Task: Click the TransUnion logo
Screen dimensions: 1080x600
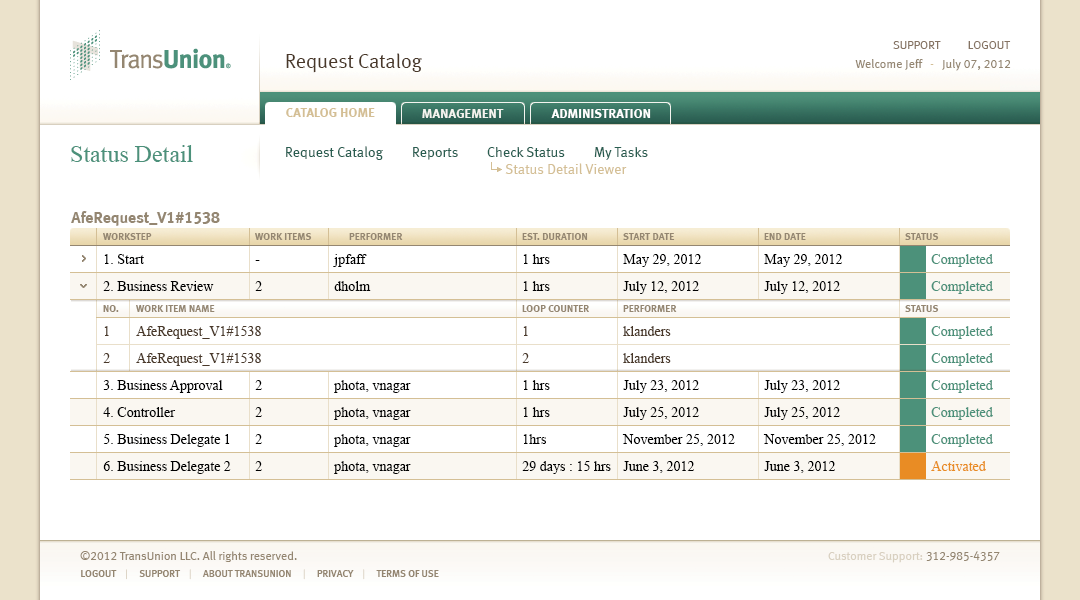Action: [151, 57]
